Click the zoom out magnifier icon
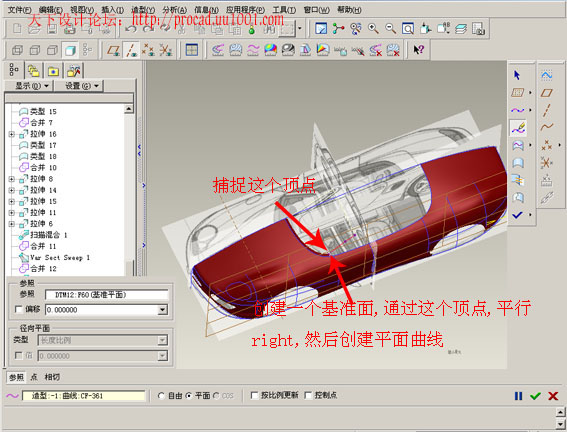 point(391,29)
